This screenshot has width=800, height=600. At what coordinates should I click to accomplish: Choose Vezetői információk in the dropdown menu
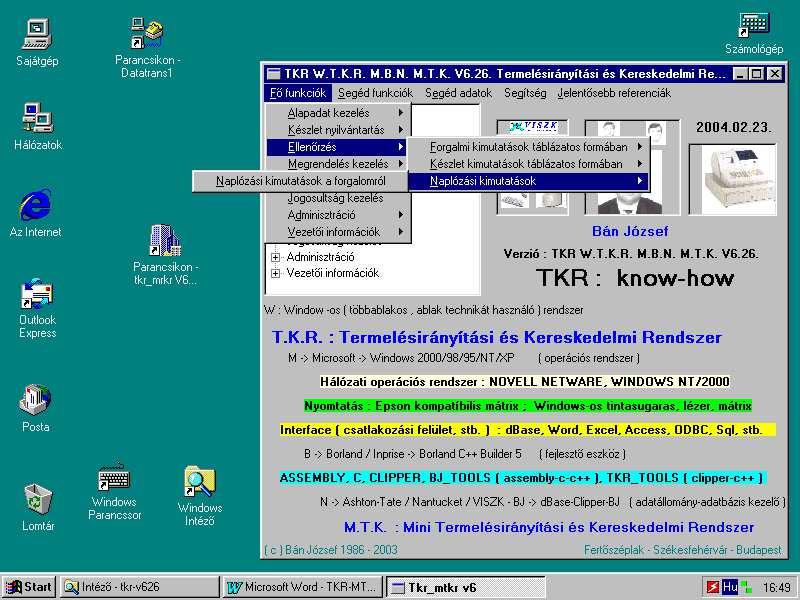(x=337, y=232)
